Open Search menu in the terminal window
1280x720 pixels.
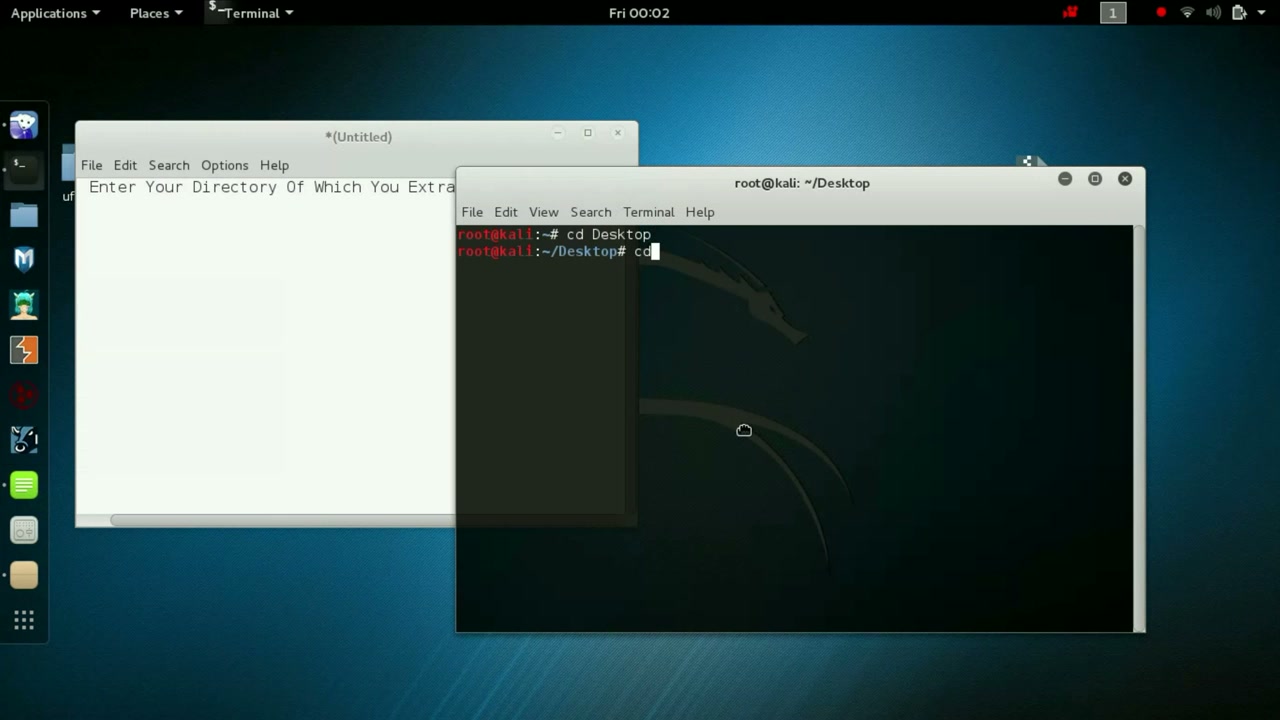[590, 212]
